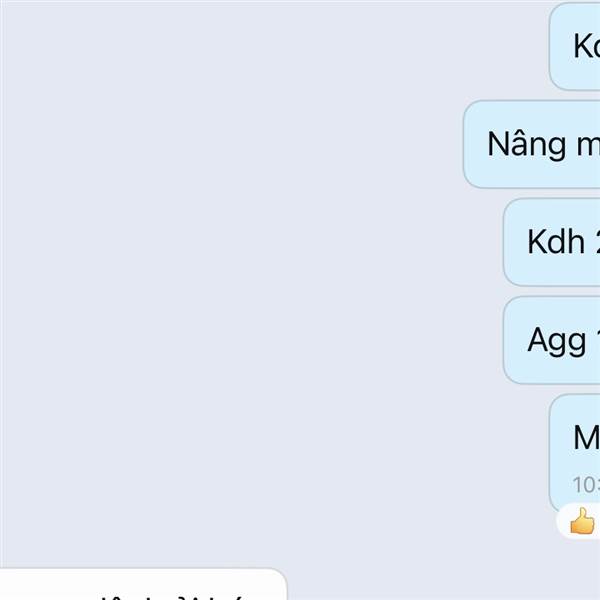The height and width of the screenshot is (600, 600).
Task: Click the partial text inside the white bubble
Action: (x=172, y=597)
